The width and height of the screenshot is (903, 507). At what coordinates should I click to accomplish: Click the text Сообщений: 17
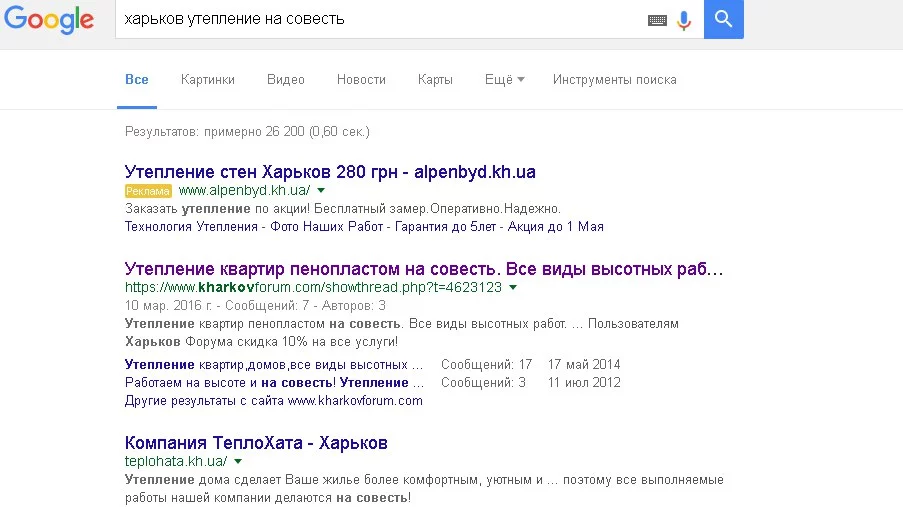pos(487,365)
